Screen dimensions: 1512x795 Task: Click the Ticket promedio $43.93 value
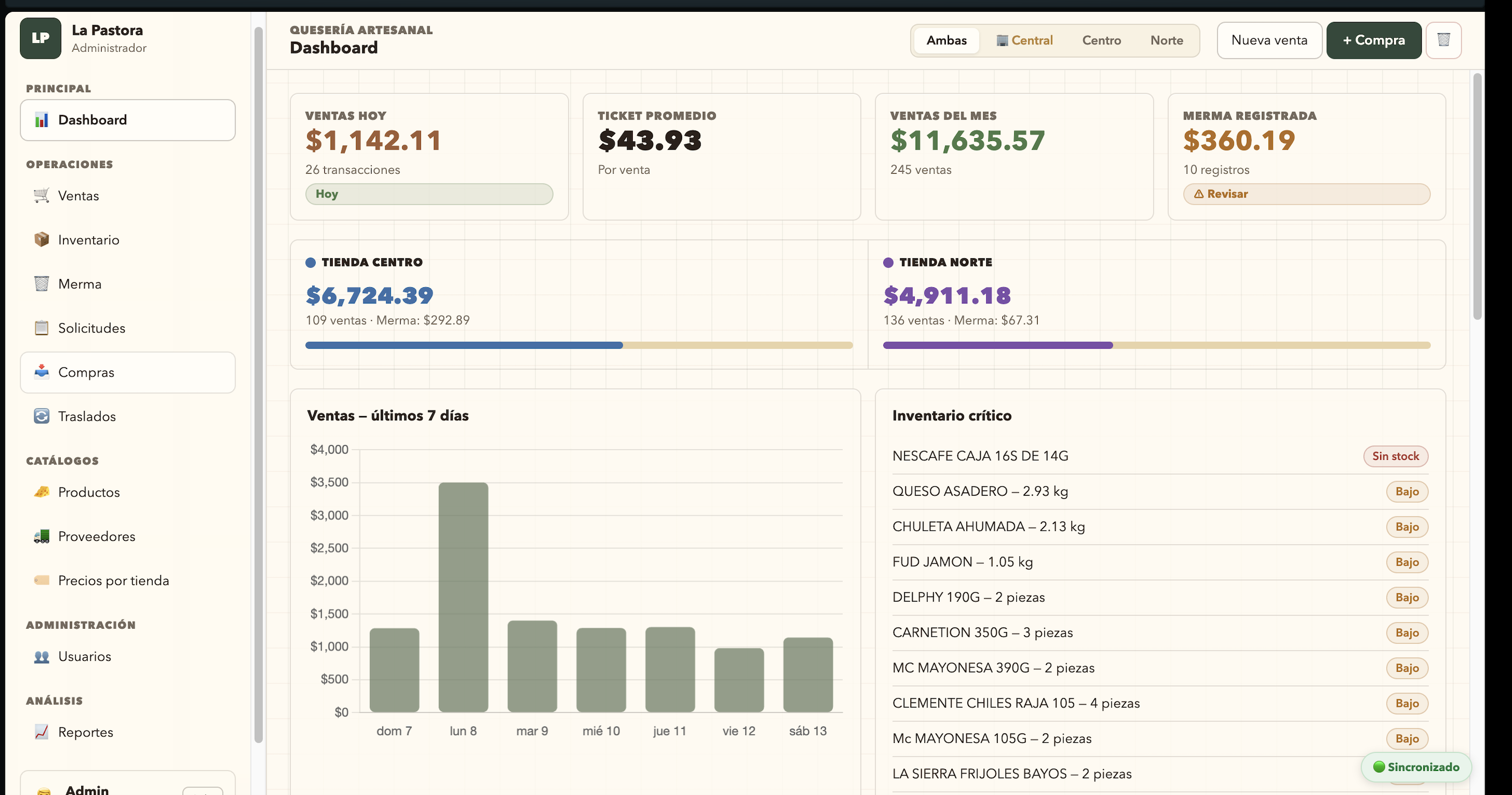point(650,140)
